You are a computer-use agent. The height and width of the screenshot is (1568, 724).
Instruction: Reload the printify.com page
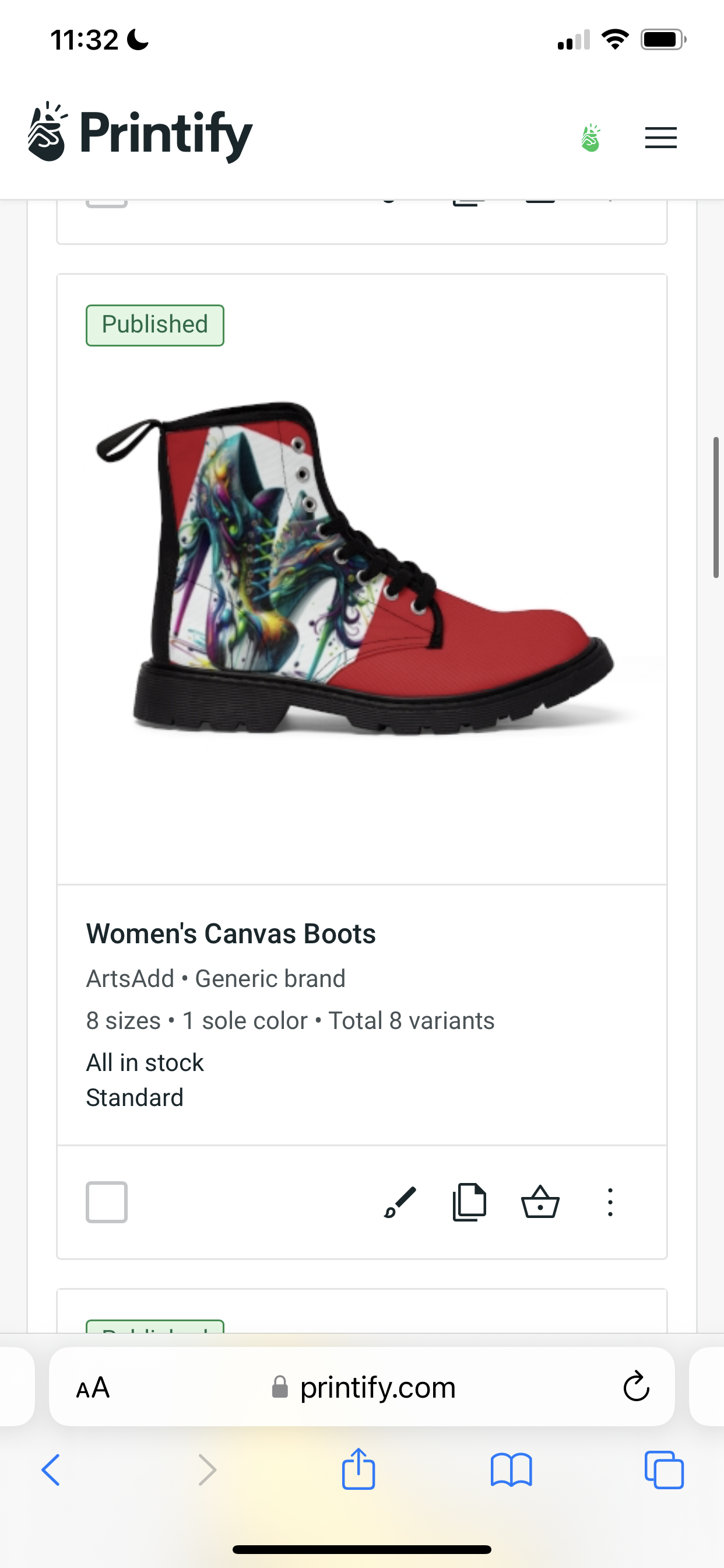[637, 1387]
